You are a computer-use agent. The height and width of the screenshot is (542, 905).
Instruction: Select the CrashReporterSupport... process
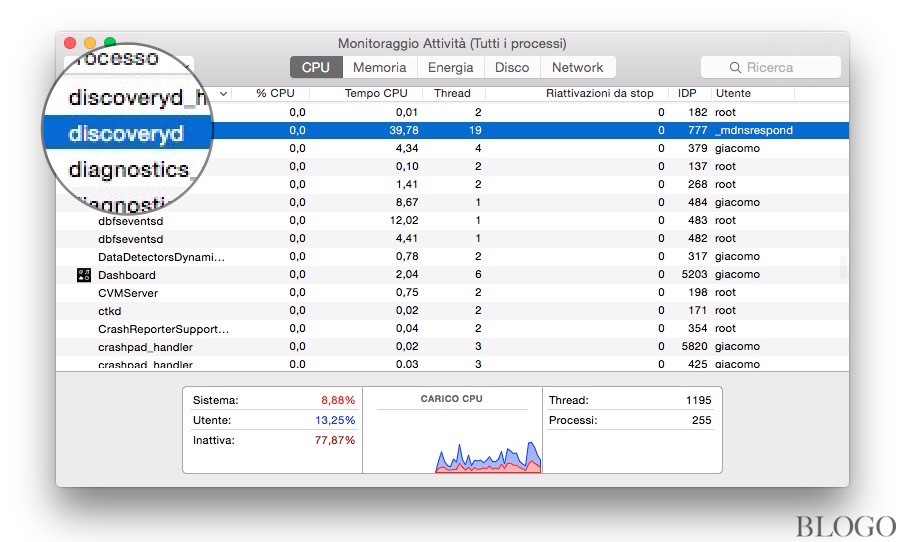(163, 329)
